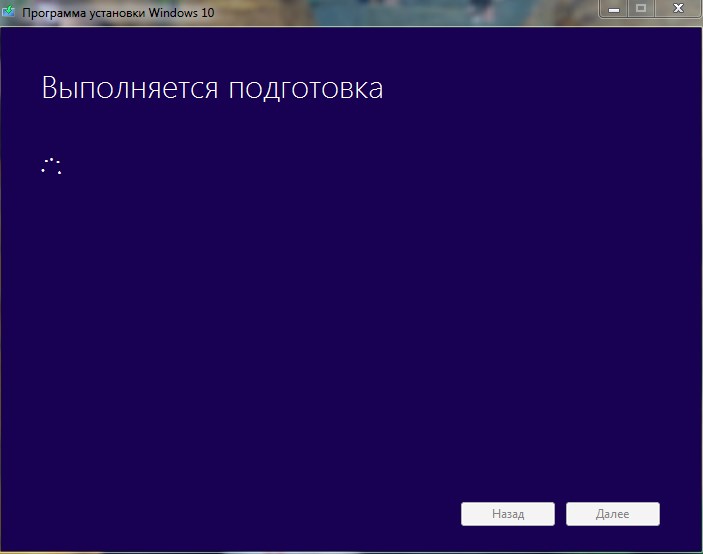
Task: Click the Назад button
Action: (508, 514)
